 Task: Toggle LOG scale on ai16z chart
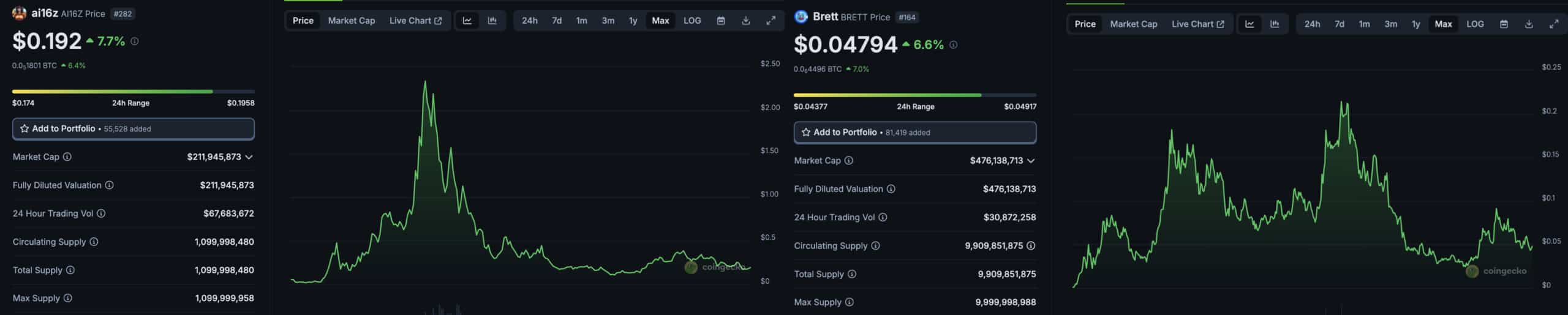click(x=692, y=21)
